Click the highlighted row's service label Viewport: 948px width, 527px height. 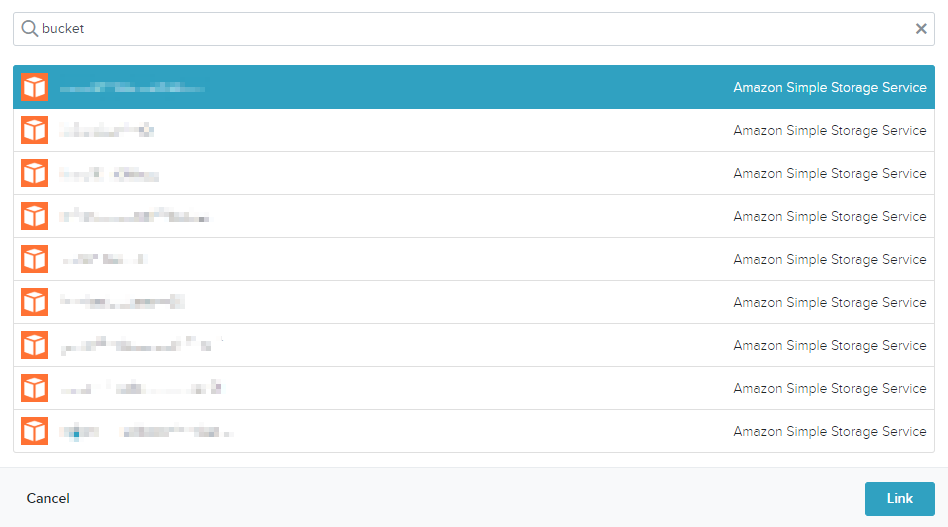(830, 88)
